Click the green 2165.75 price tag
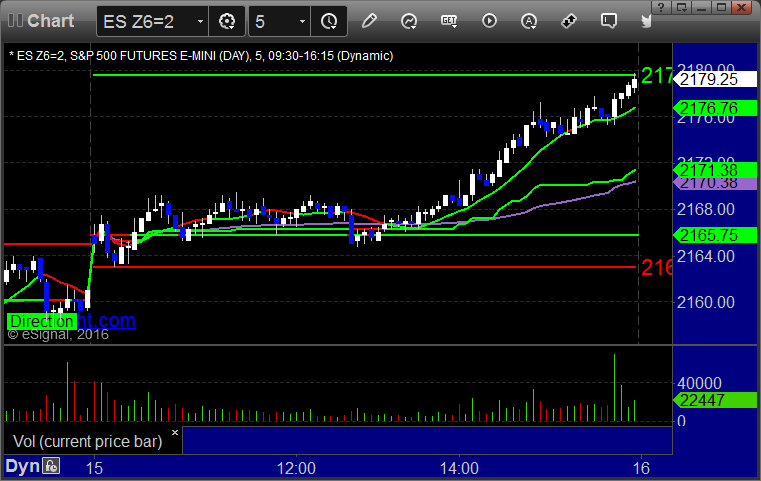This screenshot has height=481, width=761. click(x=715, y=235)
